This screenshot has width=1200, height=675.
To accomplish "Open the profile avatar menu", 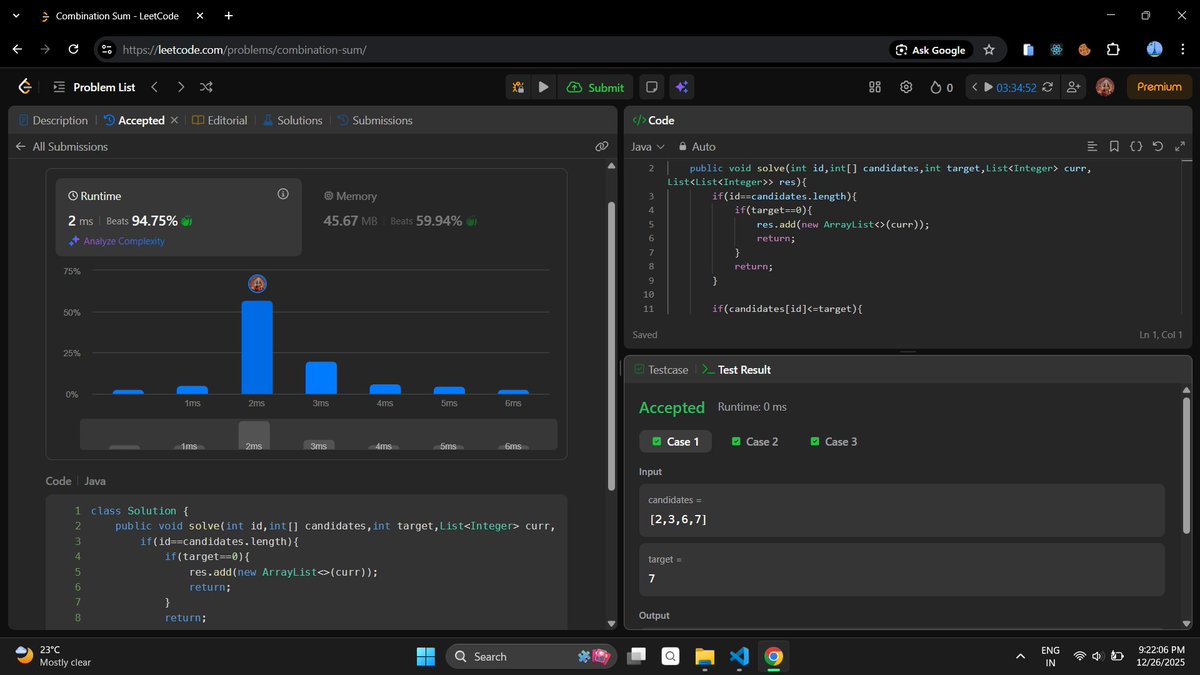I will click(x=1105, y=87).
